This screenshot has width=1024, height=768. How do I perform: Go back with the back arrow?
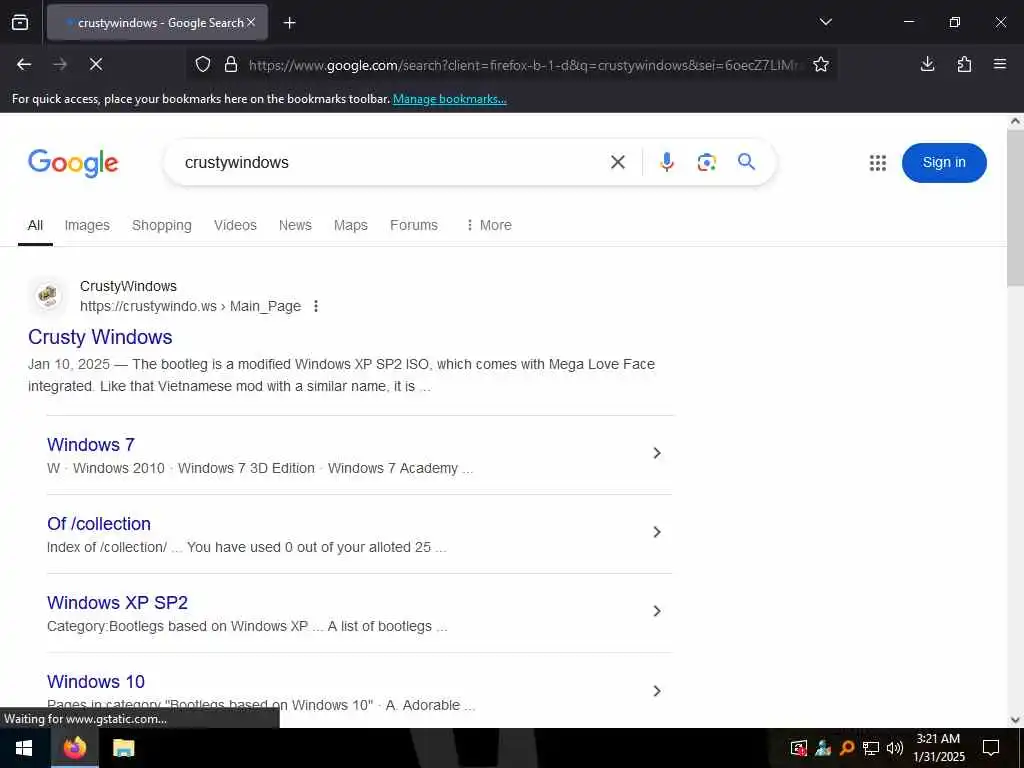click(x=24, y=64)
